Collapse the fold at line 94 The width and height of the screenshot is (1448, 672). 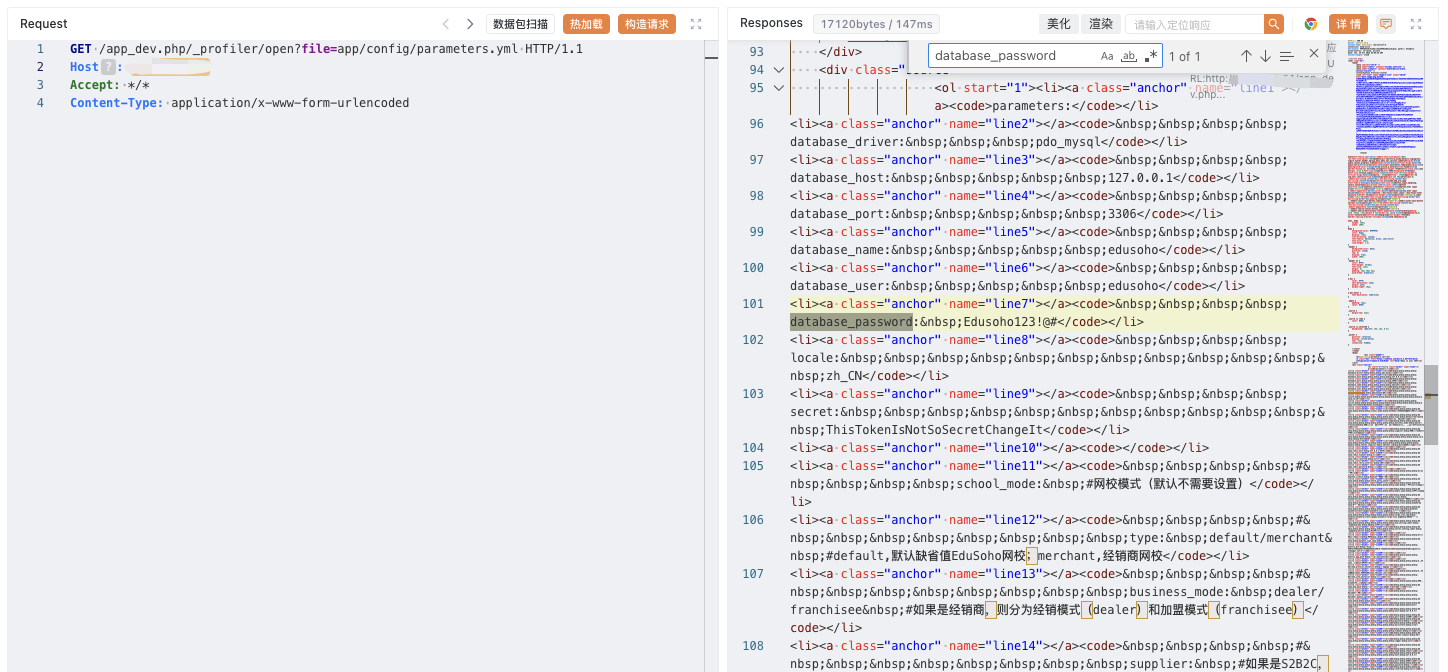coord(778,70)
